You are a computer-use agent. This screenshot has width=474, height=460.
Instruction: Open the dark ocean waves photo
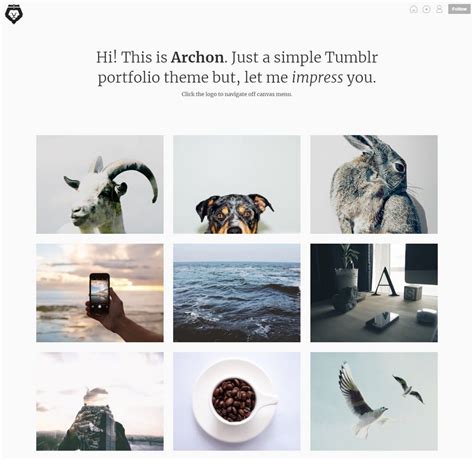(237, 293)
